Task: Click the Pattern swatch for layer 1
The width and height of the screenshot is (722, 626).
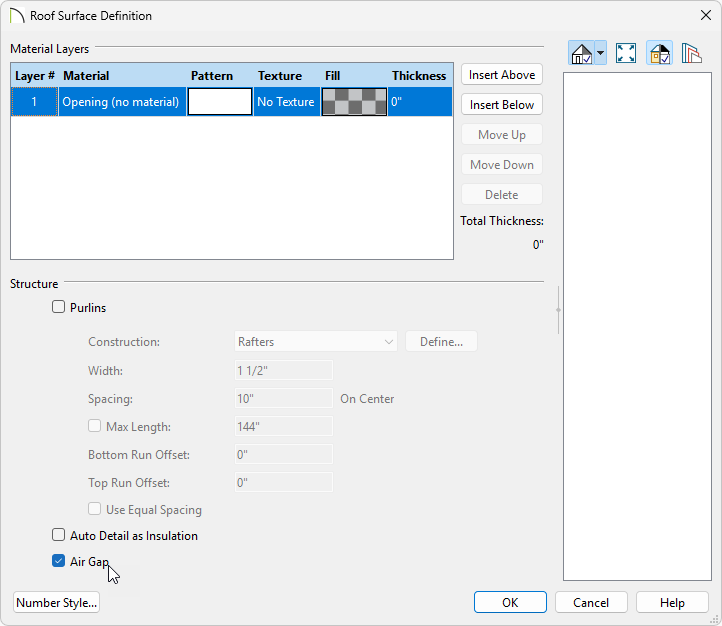Action: pyautogui.click(x=220, y=102)
